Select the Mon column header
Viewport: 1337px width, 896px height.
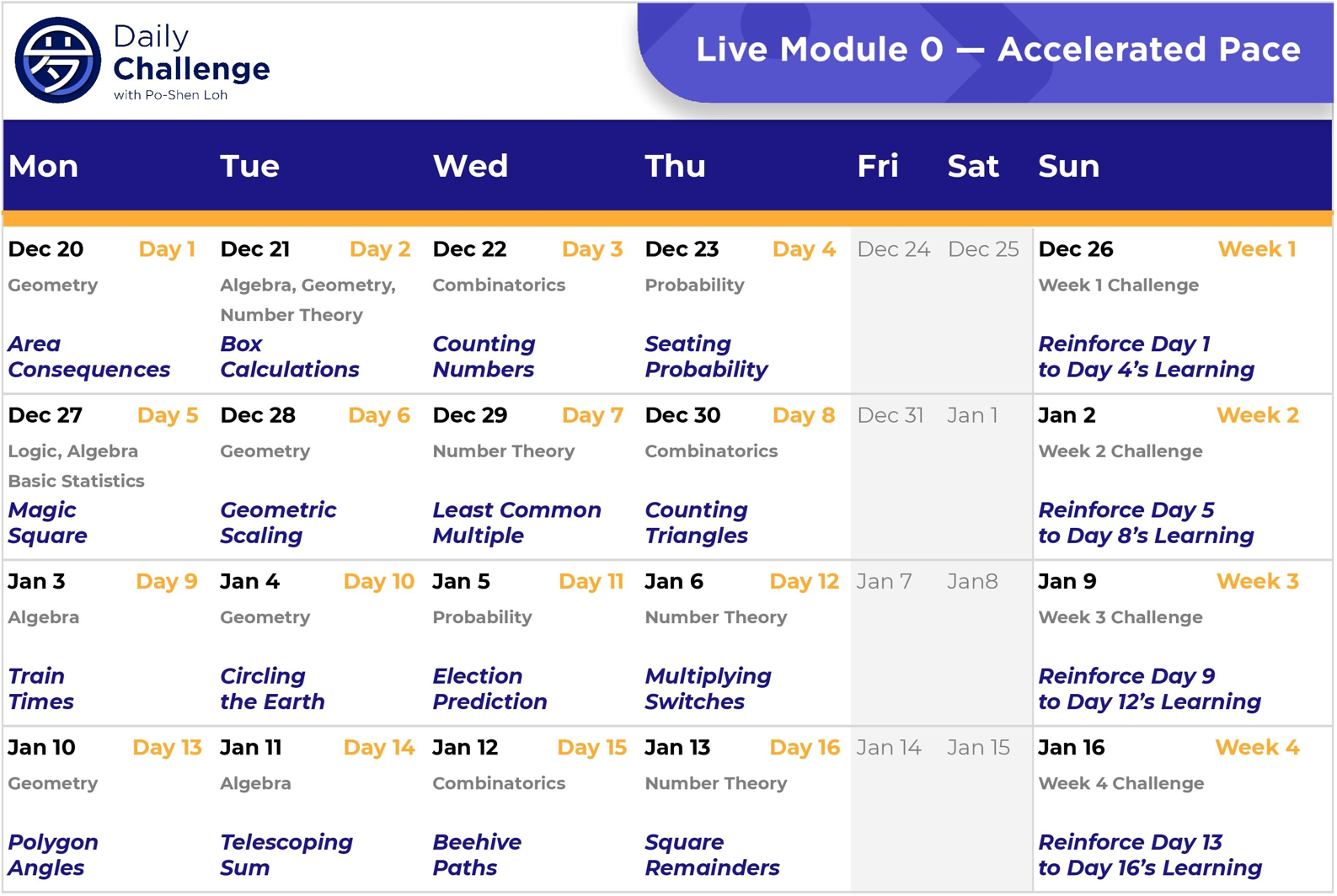(x=44, y=167)
